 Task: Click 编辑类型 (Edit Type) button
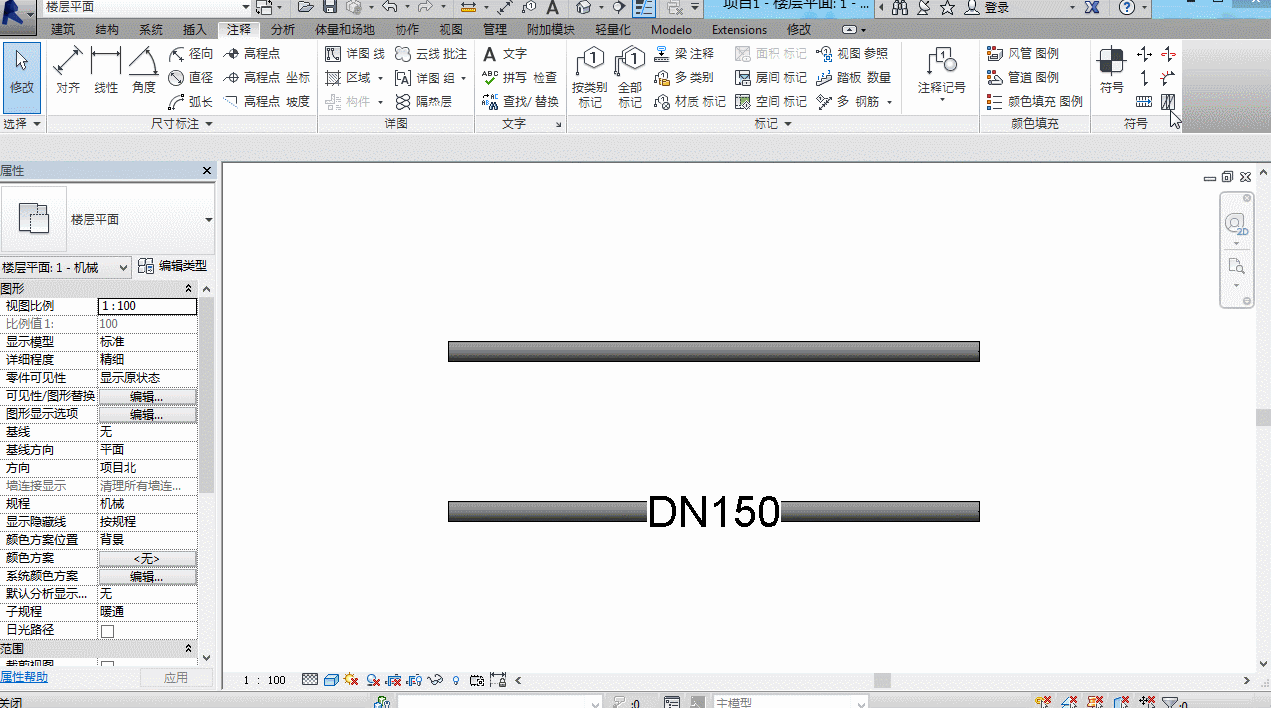pyautogui.click(x=172, y=266)
